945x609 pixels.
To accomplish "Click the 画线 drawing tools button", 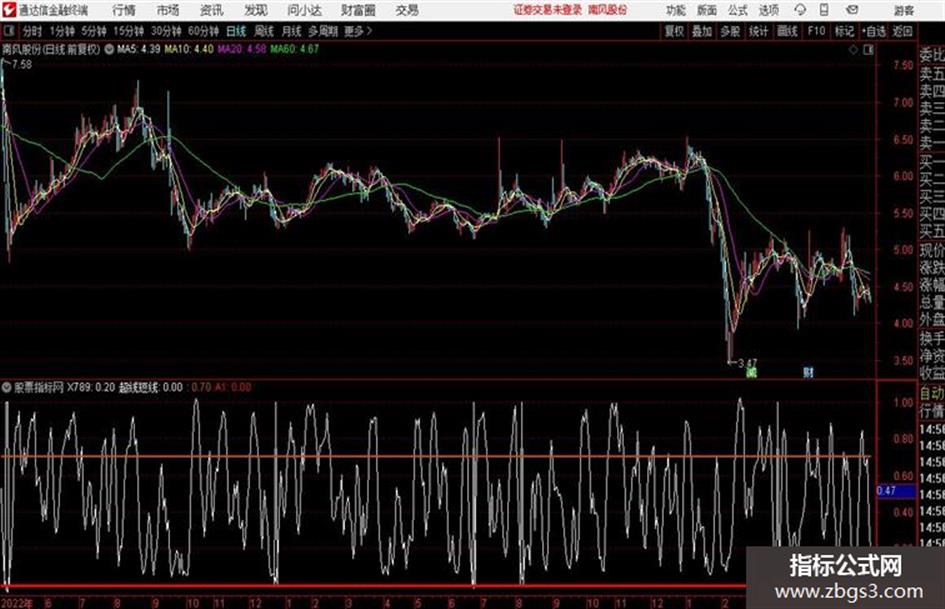I will coord(787,31).
